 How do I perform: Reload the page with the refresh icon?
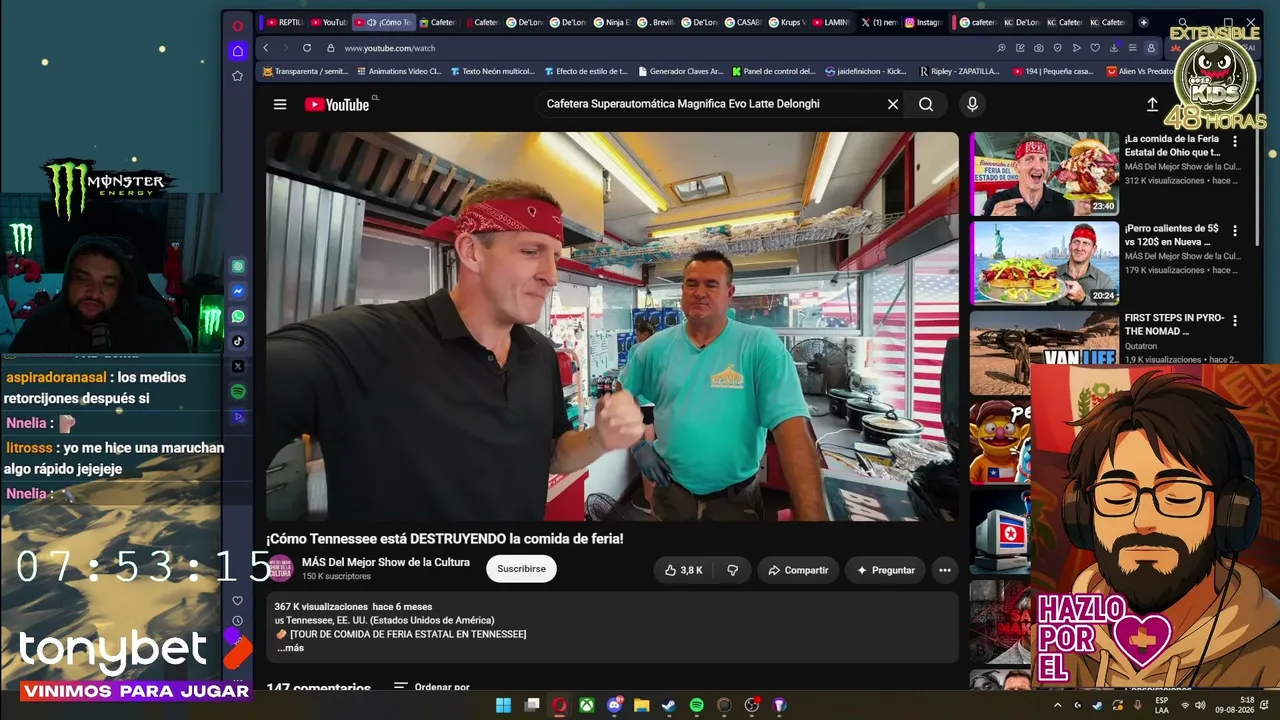(307, 48)
